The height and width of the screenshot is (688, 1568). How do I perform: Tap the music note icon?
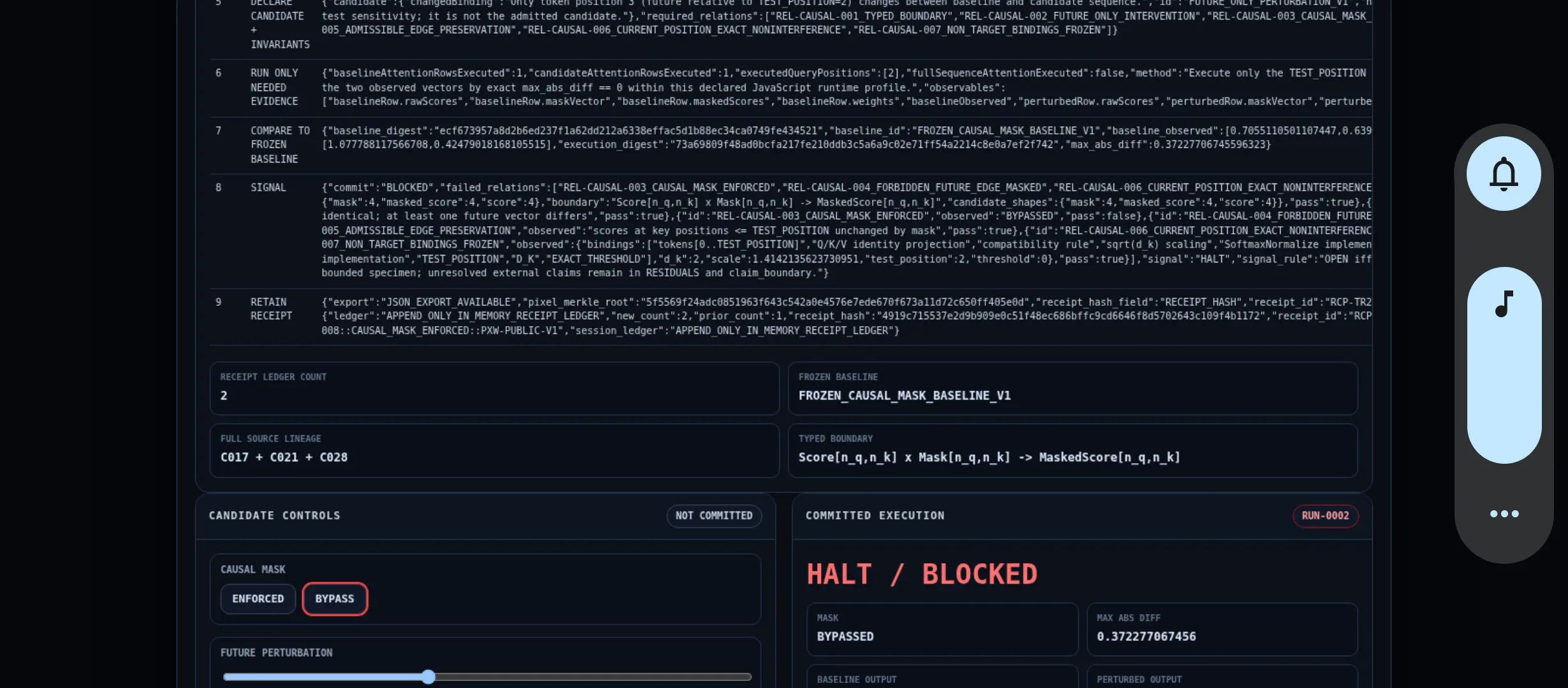(1504, 304)
